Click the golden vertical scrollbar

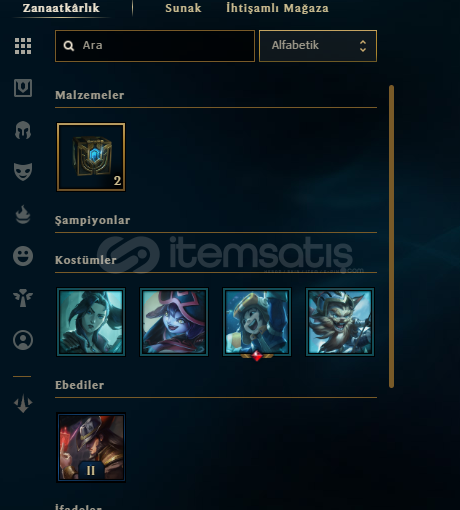[391, 237]
